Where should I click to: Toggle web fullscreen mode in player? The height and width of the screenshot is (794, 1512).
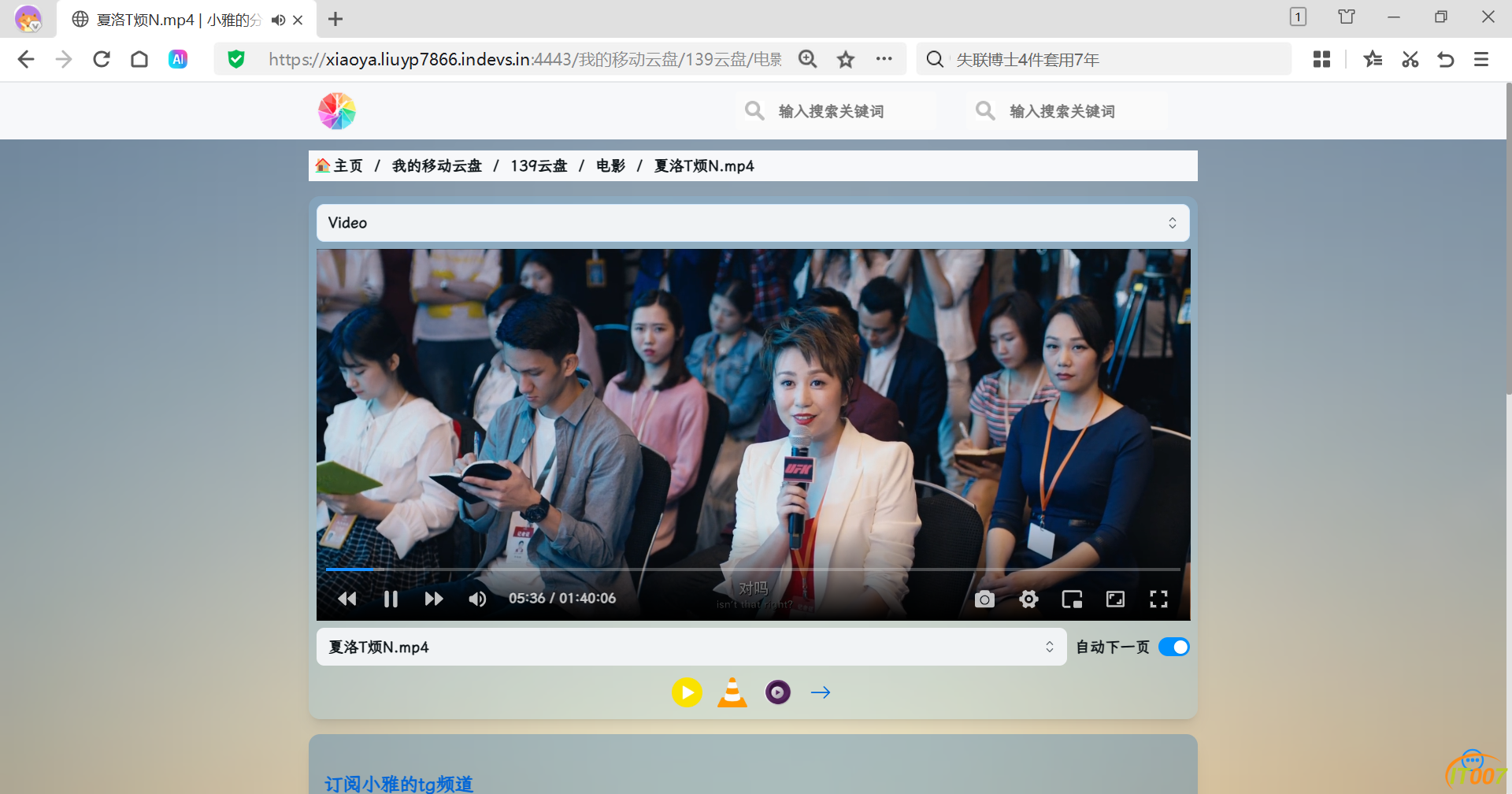coord(1115,599)
